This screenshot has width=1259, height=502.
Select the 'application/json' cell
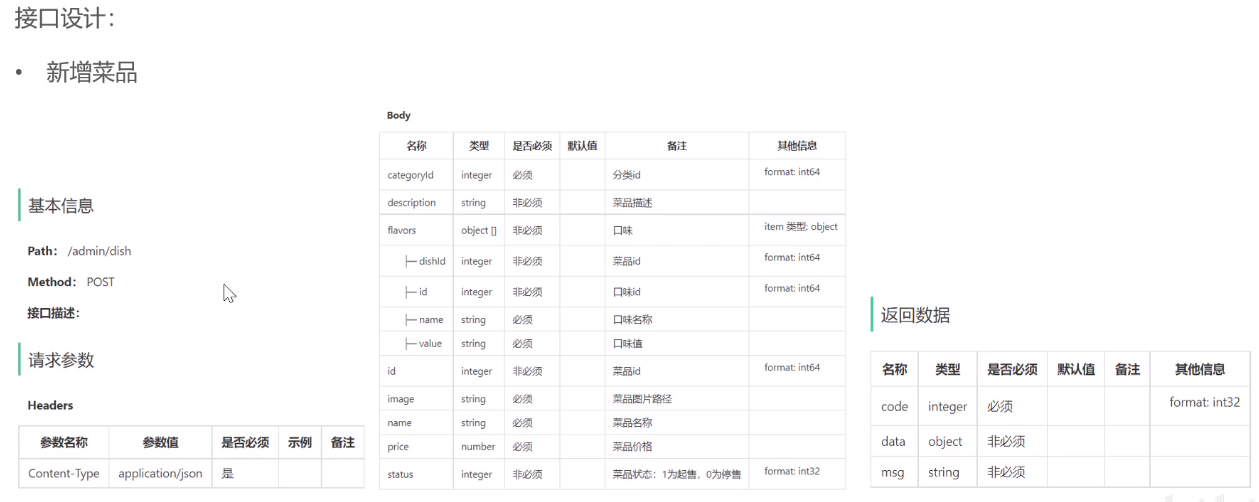(x=160, y=473)
